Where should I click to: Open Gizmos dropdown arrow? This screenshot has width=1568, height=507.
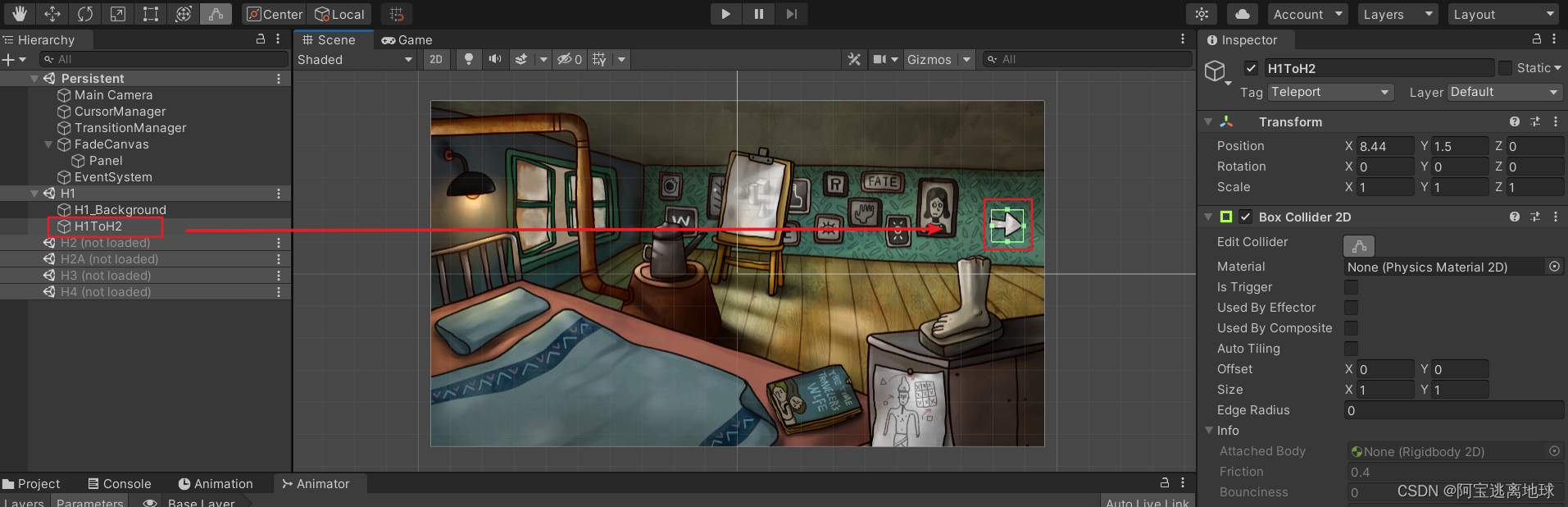click(x=967, y=59)
